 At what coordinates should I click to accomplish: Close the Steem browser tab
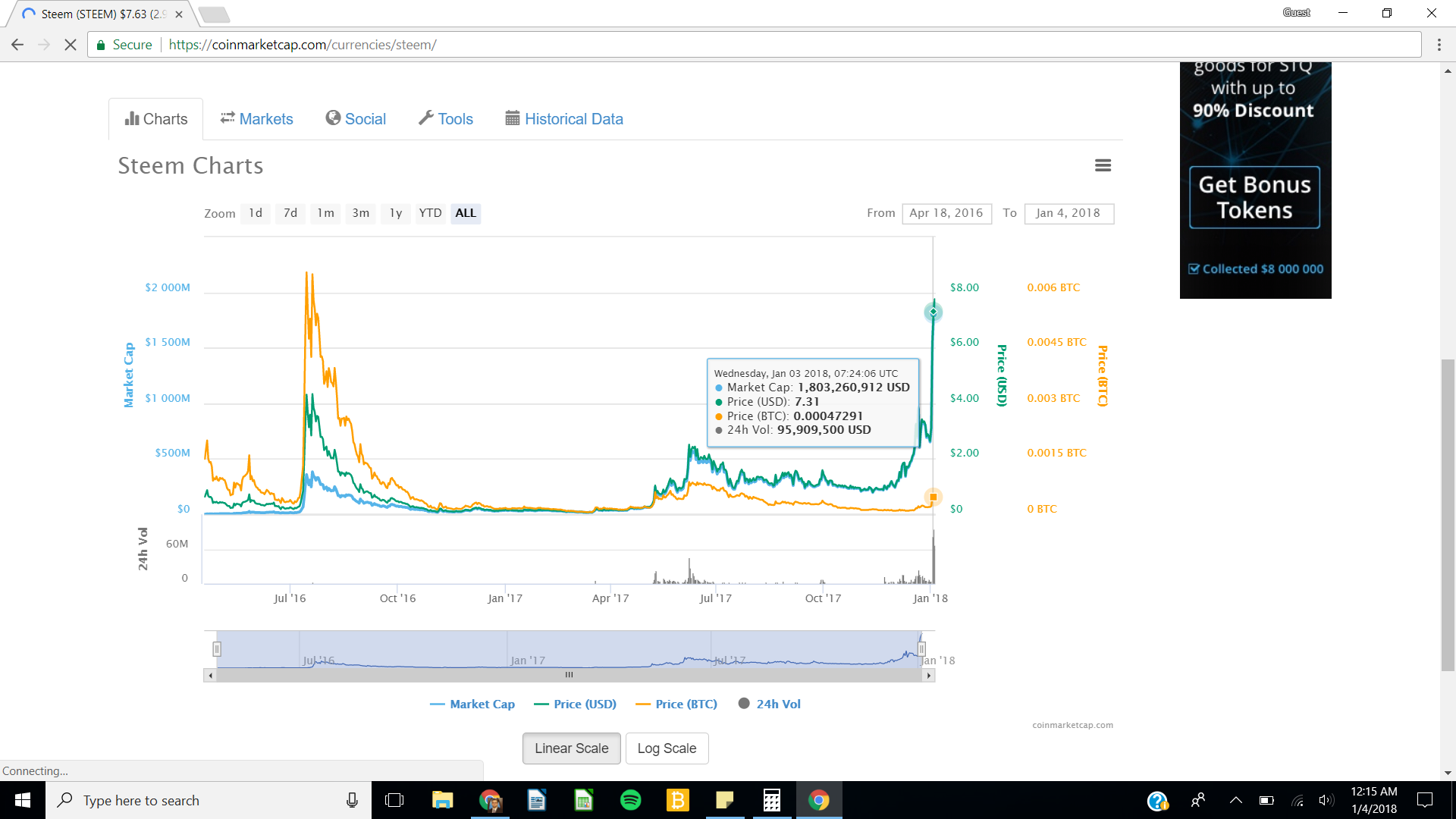179,14
